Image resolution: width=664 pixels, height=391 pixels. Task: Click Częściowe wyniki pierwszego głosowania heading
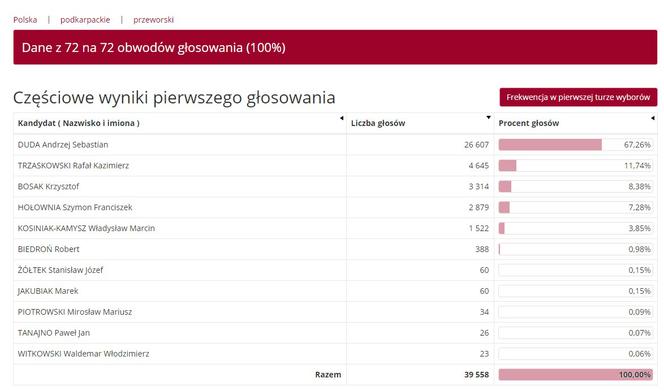pos(174,97)
